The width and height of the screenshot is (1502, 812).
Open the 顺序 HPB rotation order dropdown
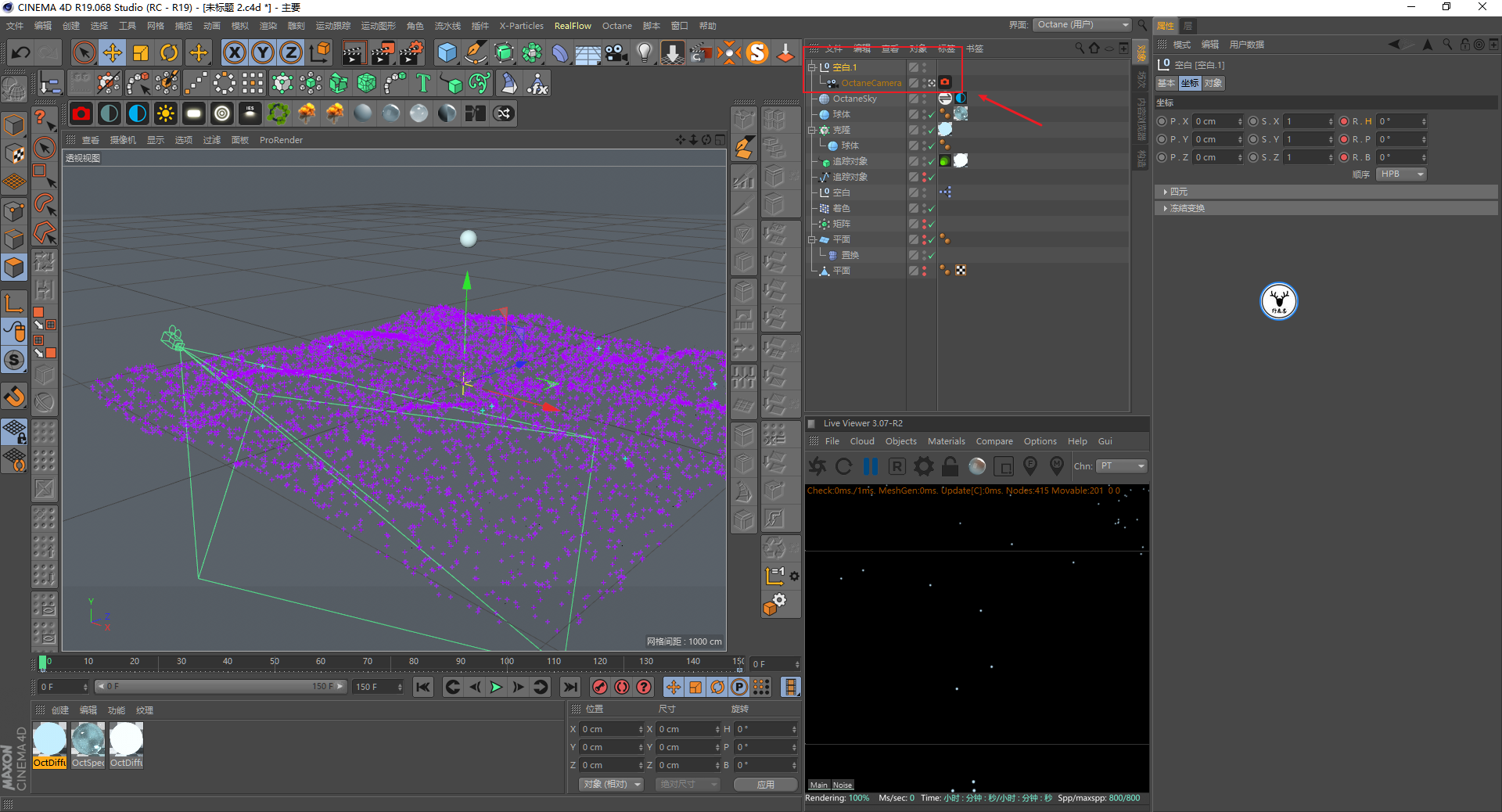point(1401,174)
